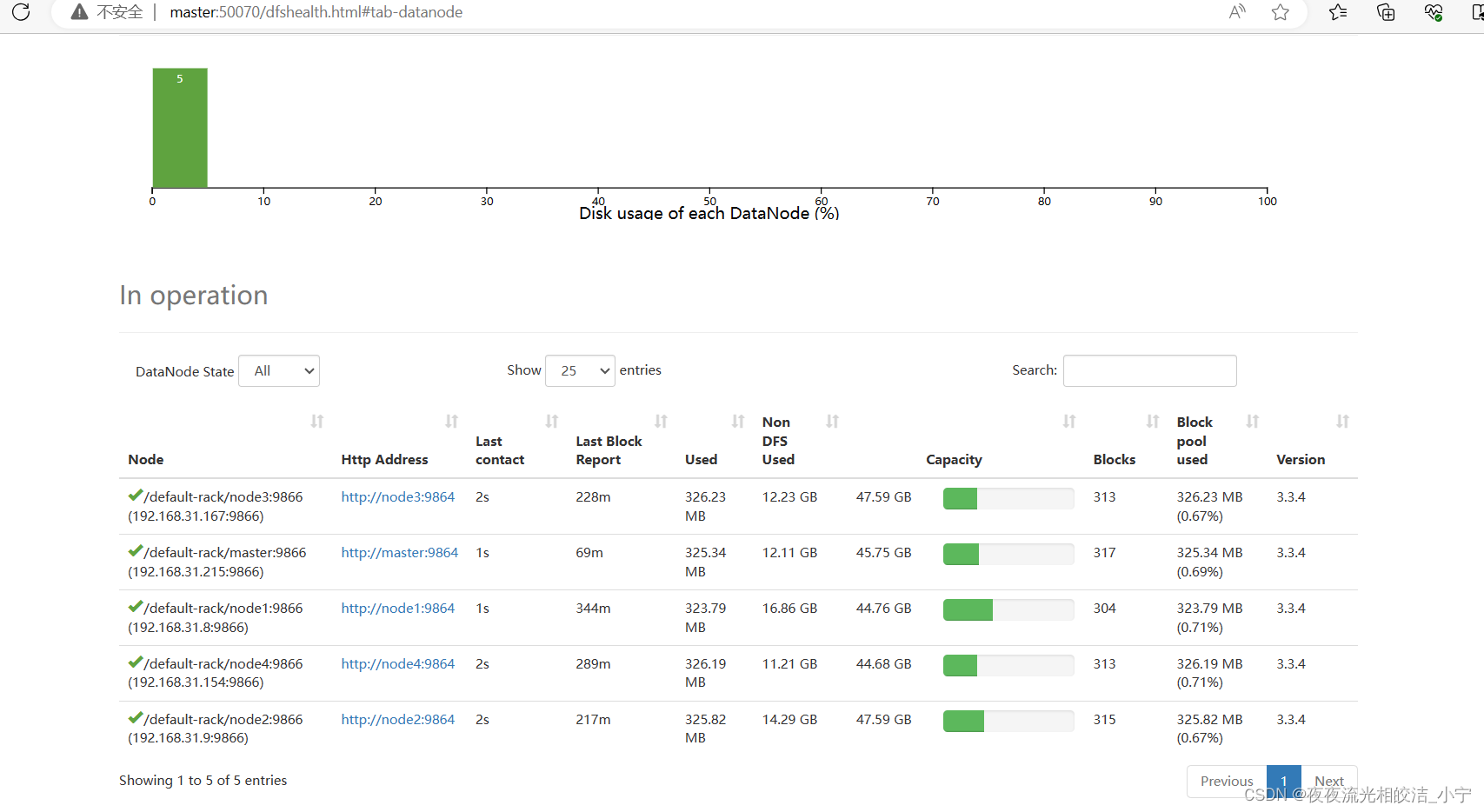Click the browser reload icon

(21, 12)
